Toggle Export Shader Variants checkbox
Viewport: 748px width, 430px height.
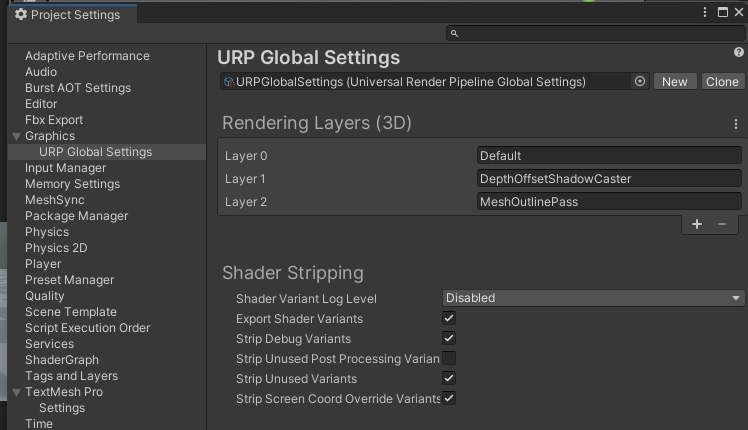tap(449, 319)
